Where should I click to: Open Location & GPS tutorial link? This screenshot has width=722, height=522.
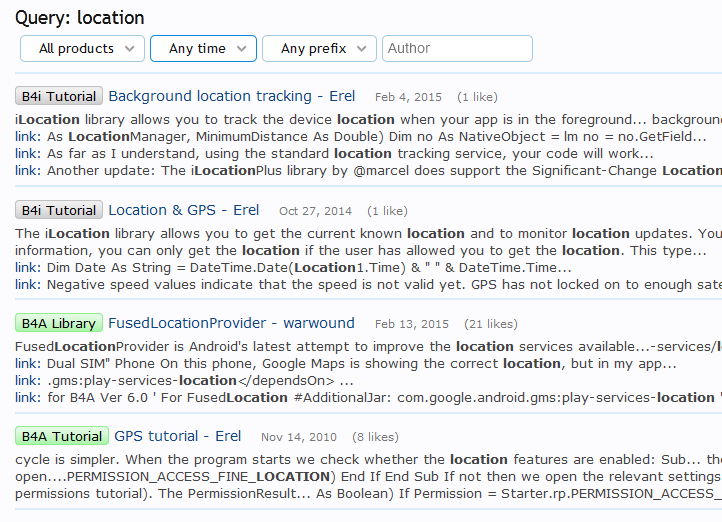click(x=183, y=210)
